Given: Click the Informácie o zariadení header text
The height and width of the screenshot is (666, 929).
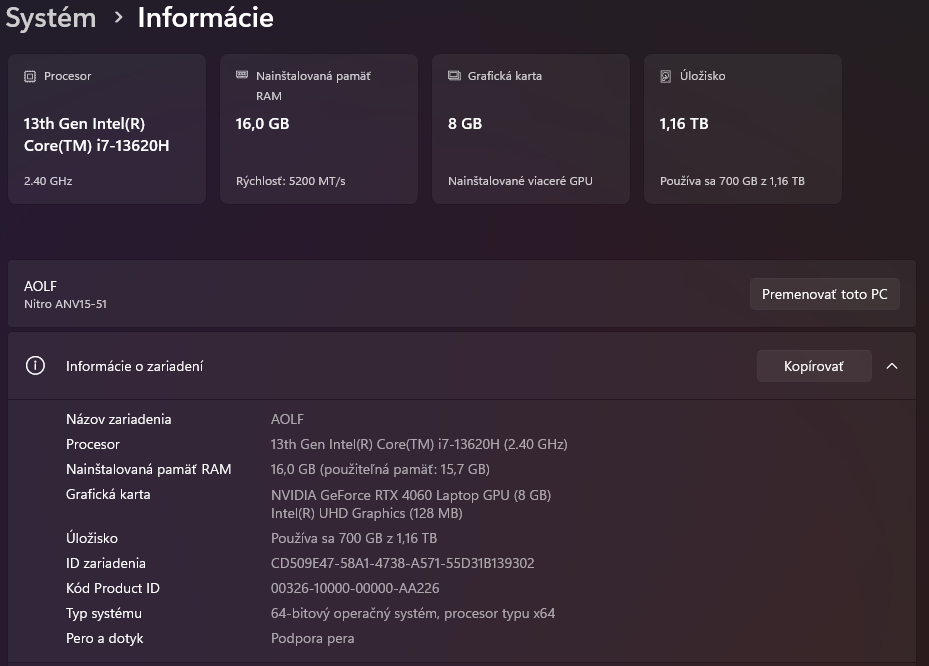Looking at the screenshot, I should 134,366.
